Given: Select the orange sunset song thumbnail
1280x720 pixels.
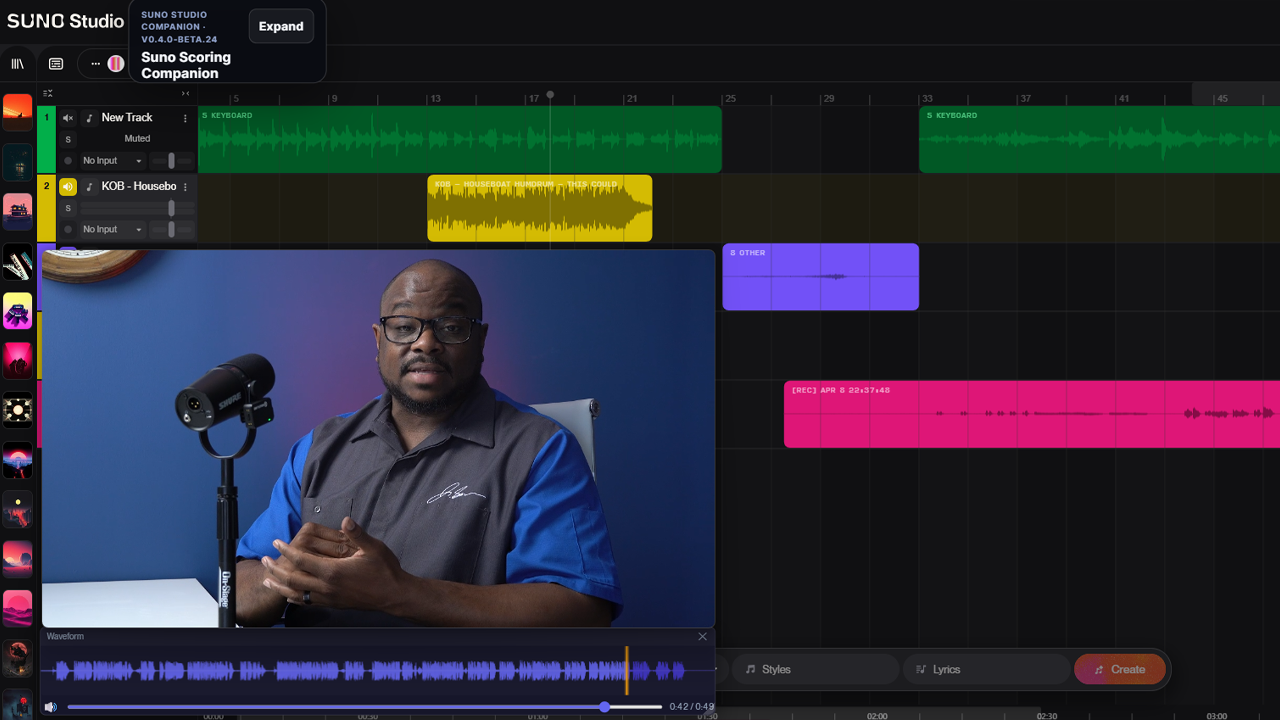Looking at the screenshot, I should (18, 113).
